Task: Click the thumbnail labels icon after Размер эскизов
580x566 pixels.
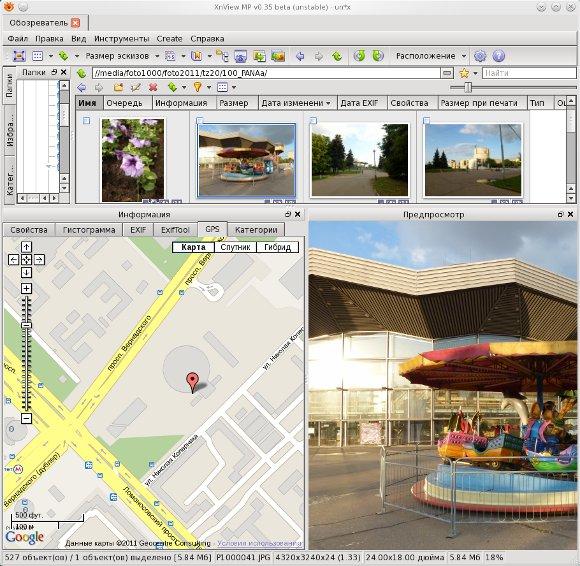Action: pyautogui.click(x=170, y=56)
